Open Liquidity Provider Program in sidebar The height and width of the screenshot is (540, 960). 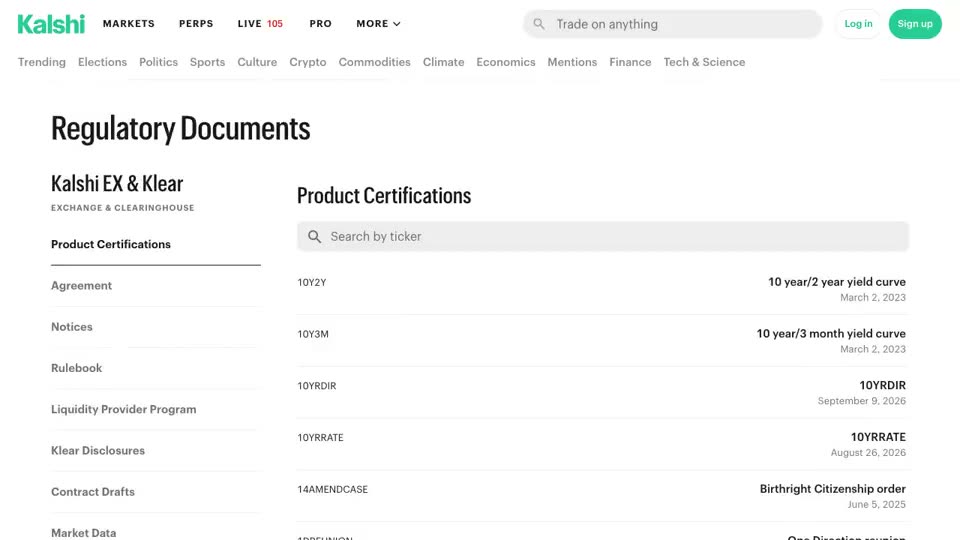[124, 409]
